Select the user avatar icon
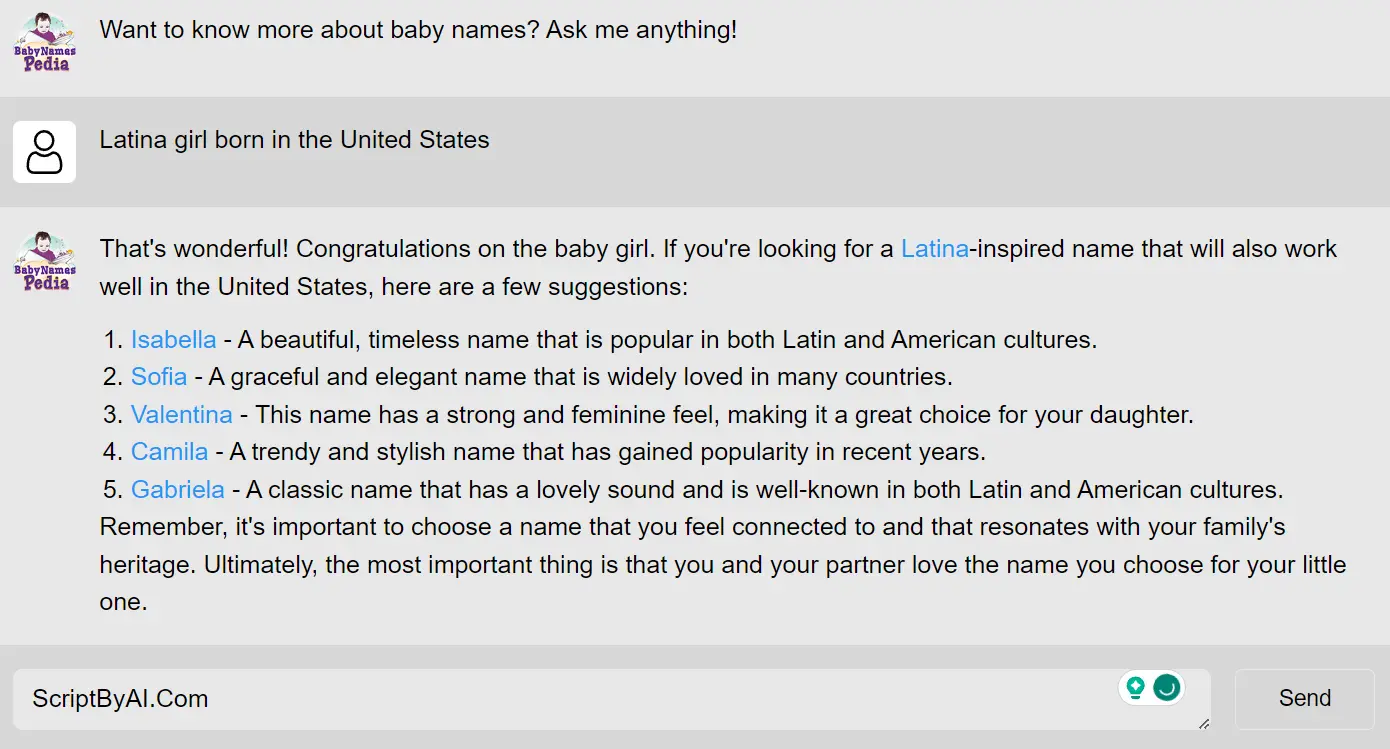 (x=44, y=151)
